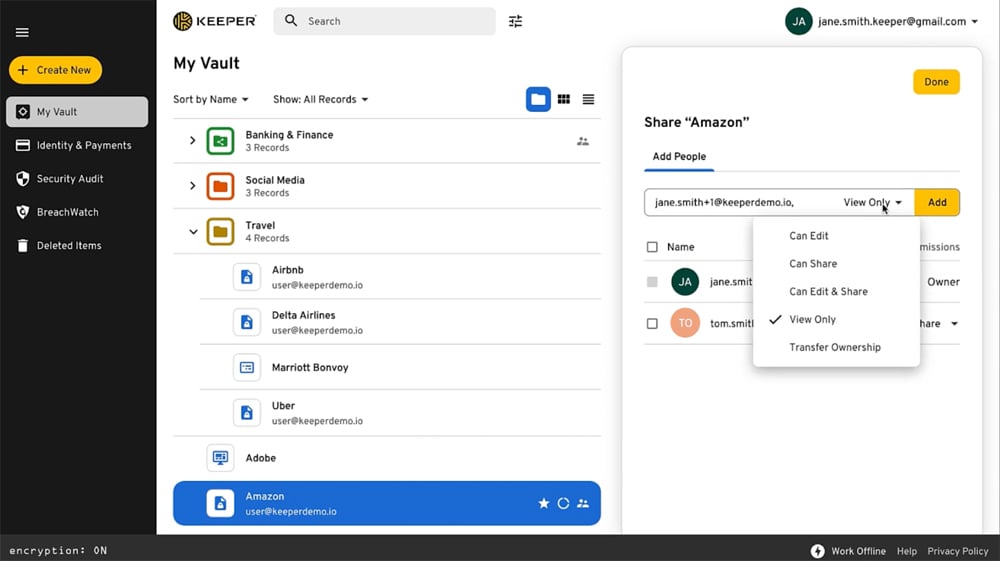Open the Sort by Name dropdown
Image resolution: width=1000 pixels, height=561 pixels.
(210, 100)
